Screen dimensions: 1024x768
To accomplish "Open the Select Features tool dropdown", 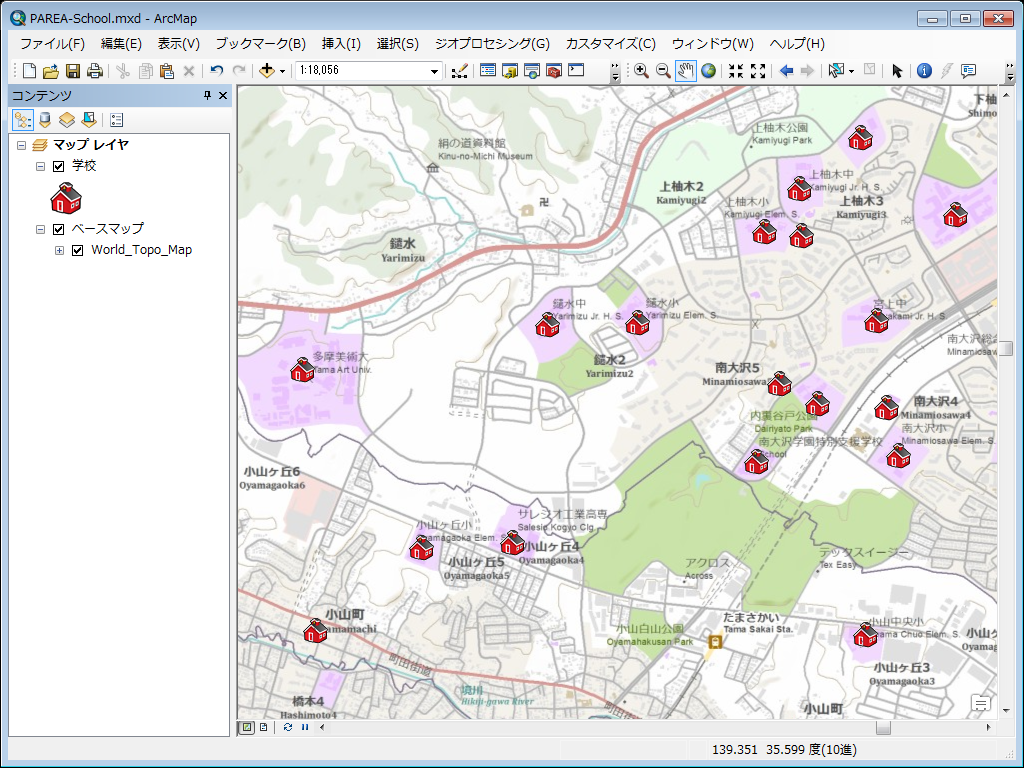I will pos(851,71).
